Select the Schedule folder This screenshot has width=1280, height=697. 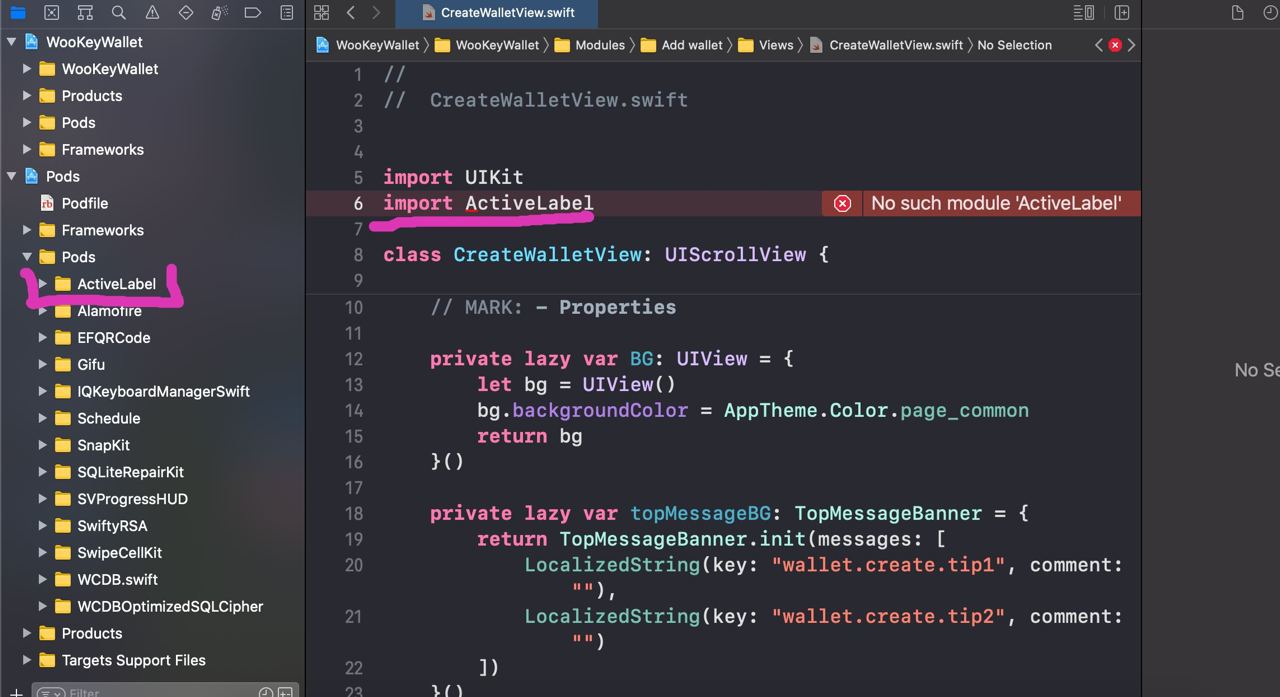pos(108,418)
